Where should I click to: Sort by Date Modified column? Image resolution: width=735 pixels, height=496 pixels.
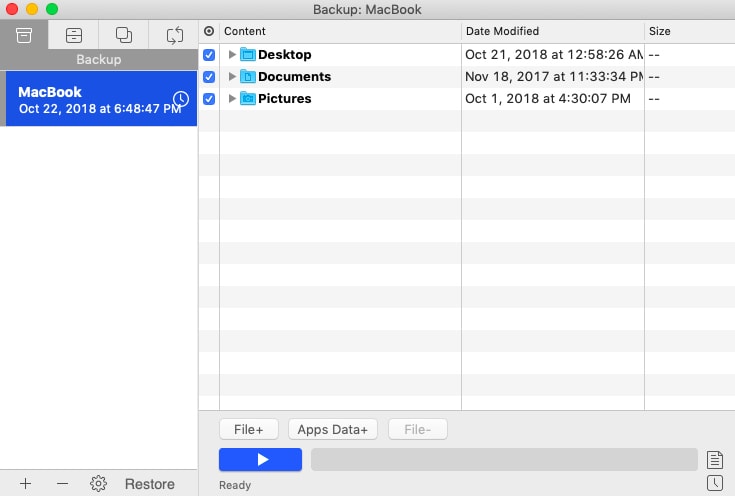(x=553, y=31)
